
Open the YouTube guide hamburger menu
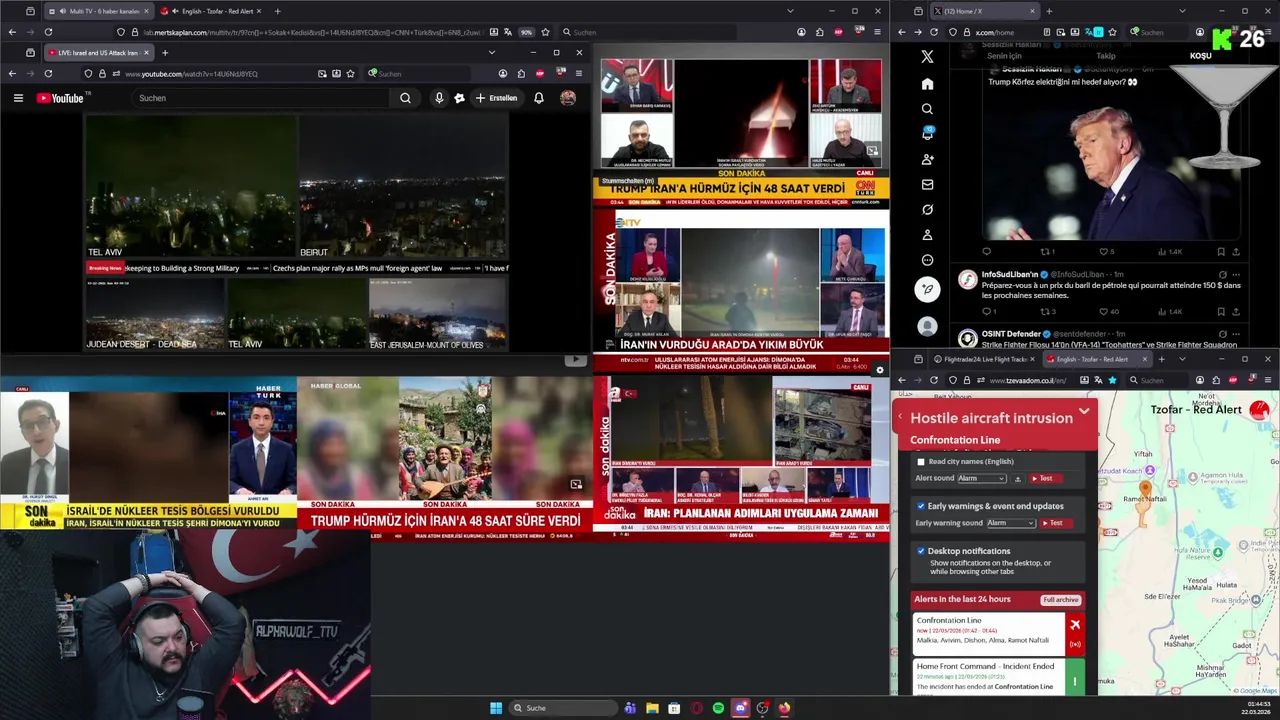click(x=18, y=98)
